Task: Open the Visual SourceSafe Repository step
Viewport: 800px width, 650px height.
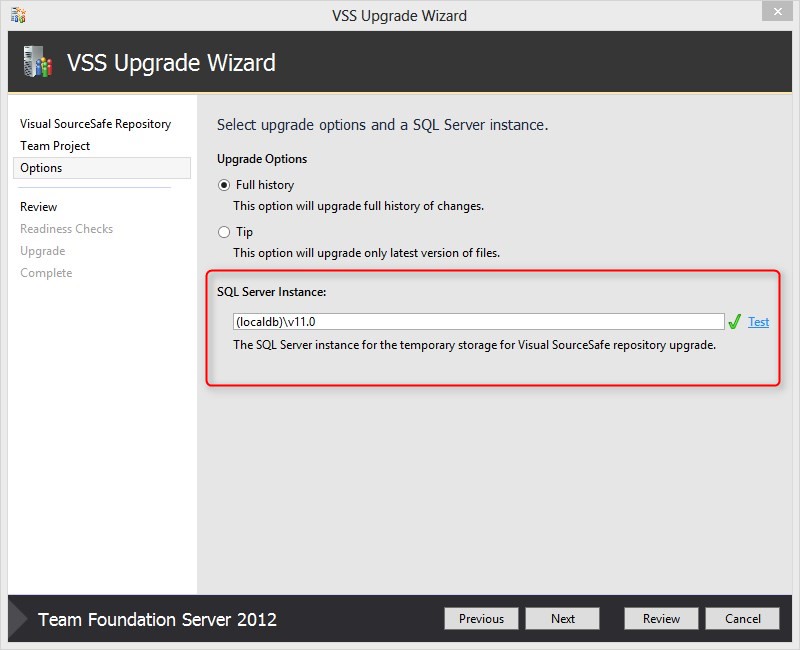Action: pyautogui.click(x=95, y=124)
